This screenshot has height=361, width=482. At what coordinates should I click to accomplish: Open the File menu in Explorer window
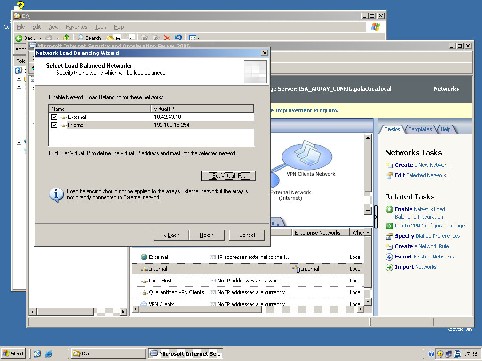point(21,27)
